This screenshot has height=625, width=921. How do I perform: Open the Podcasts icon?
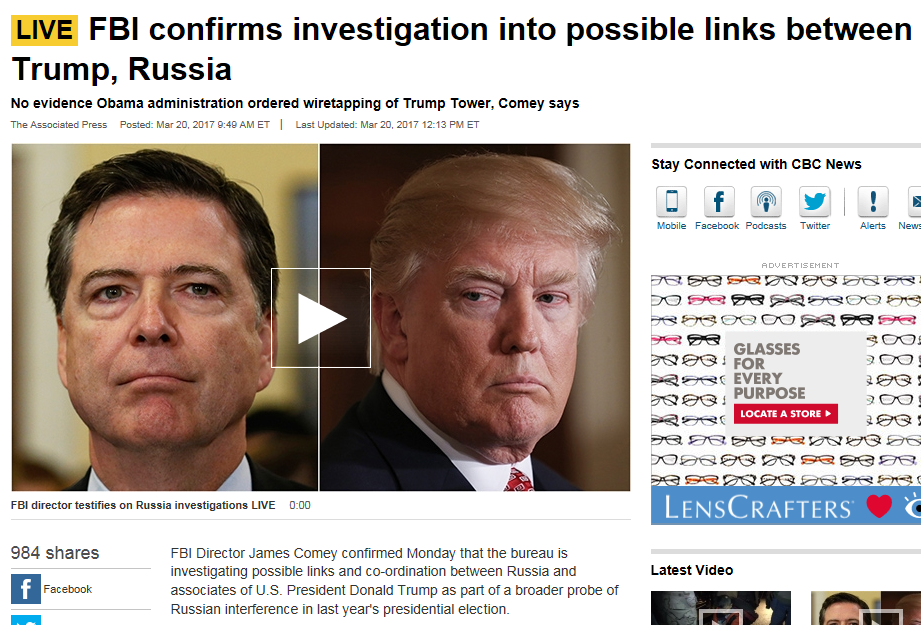point(766,202)
